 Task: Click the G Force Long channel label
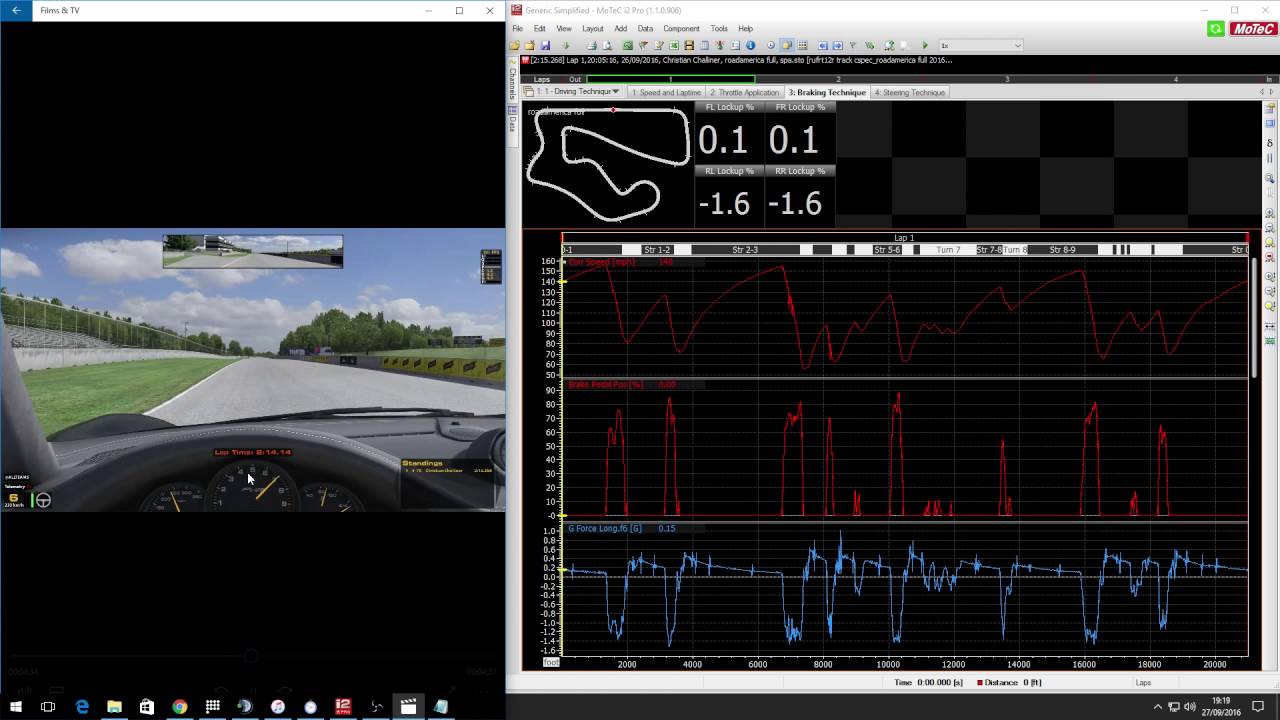605,528
